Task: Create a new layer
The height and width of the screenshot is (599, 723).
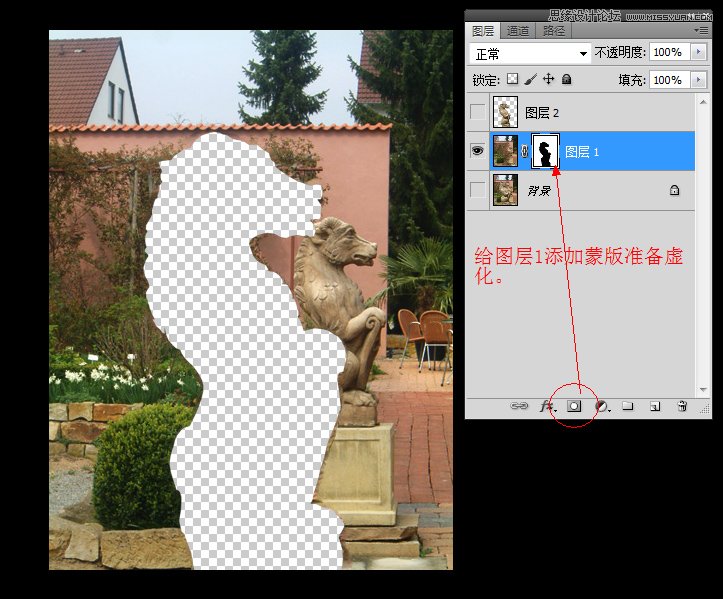Action: 655,406
